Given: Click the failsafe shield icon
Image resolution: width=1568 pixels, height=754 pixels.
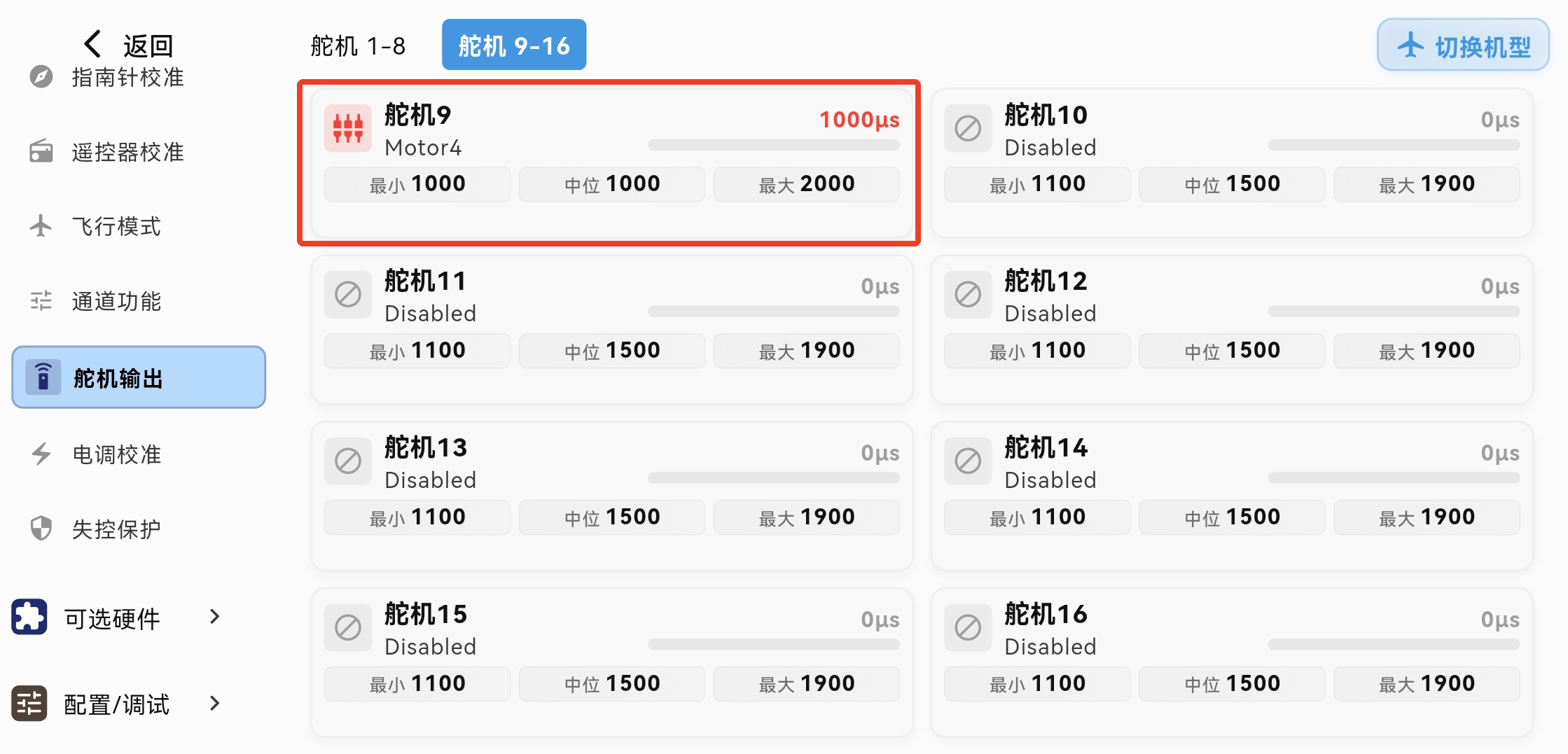Looking at the screenshot, I should click(x=41, y=529).
